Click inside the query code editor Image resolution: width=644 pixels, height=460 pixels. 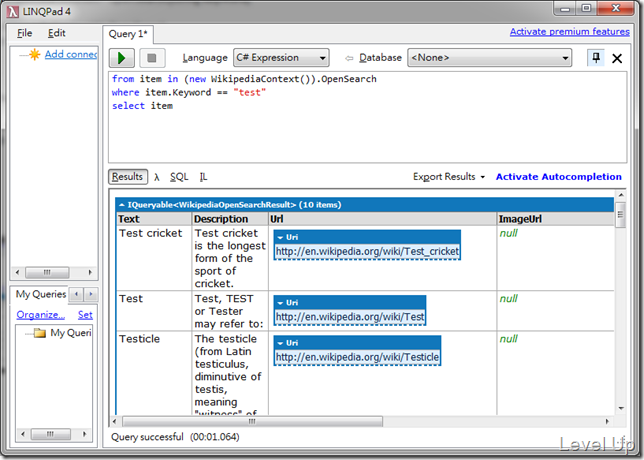coord(367,117)
